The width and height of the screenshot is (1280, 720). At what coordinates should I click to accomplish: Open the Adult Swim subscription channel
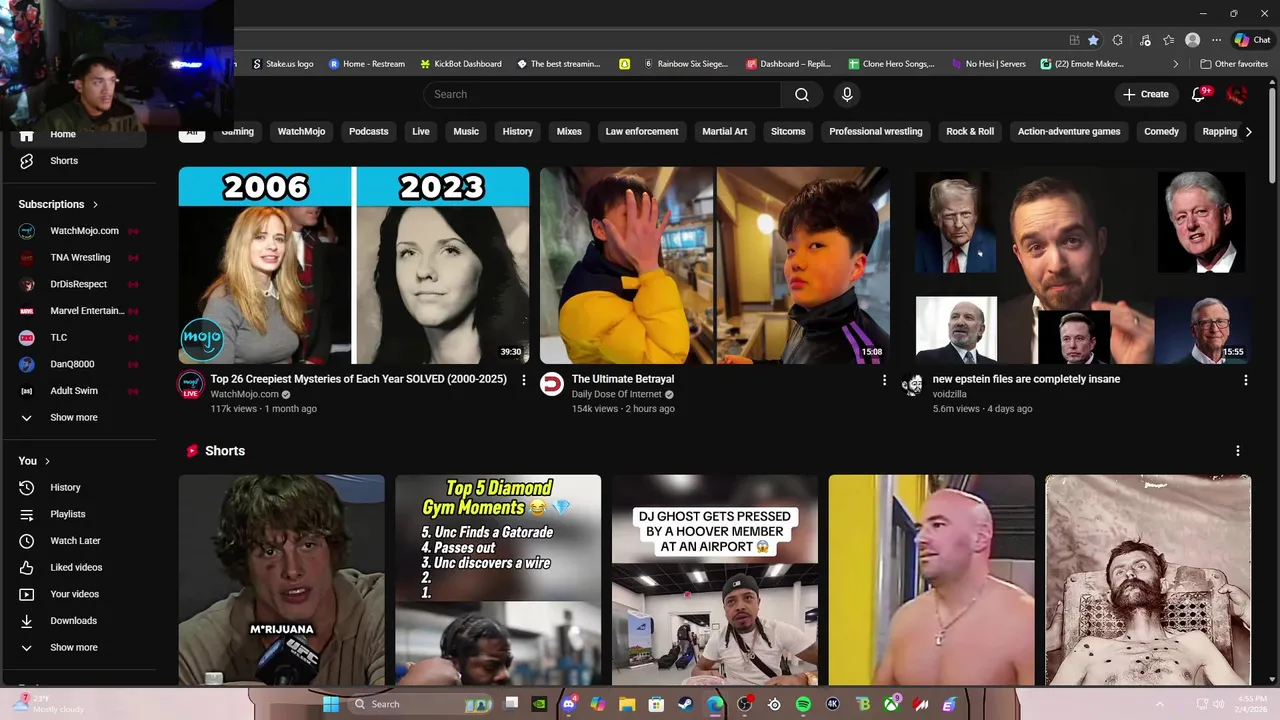click(x=78, y=391)
